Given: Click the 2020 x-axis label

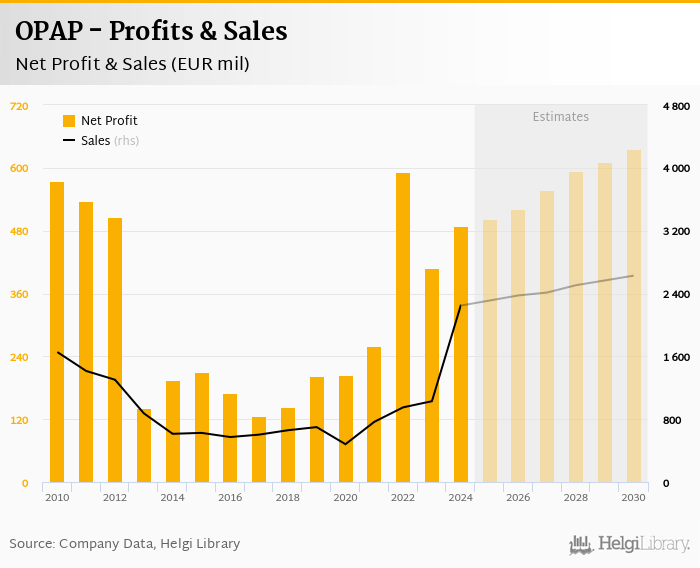Looking at the screenshot, I should pos(345,497).
